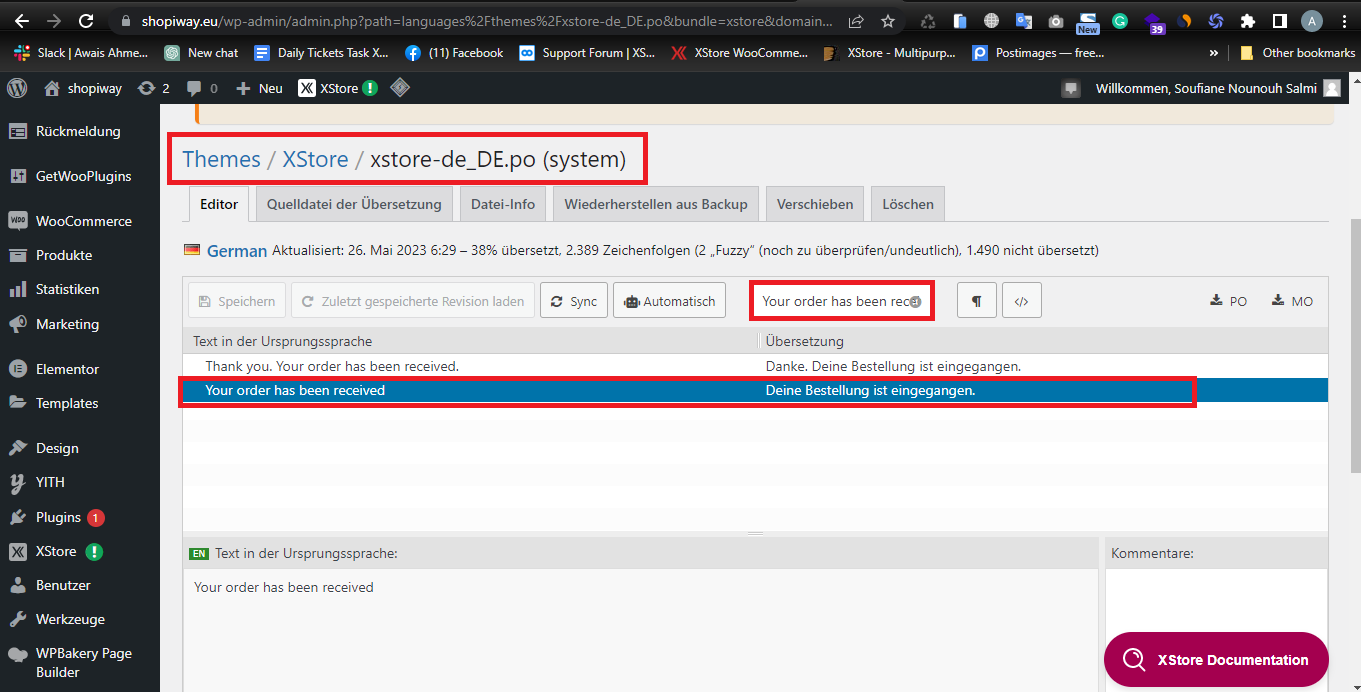Click the diamond icon in admin bar
Image resolution: width=1361 pixels, height=692 pixels.
tap(400, 88)
